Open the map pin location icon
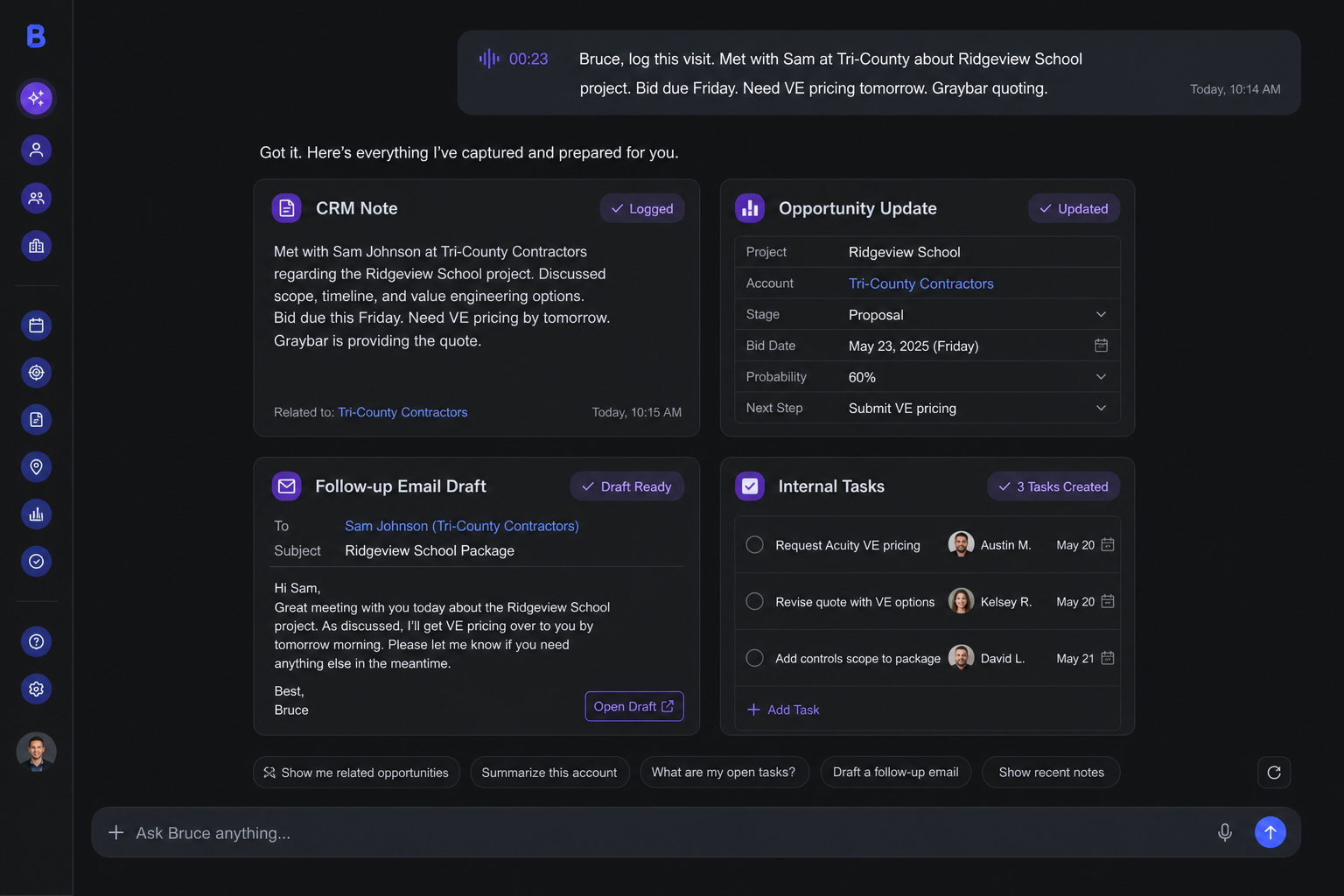1344x896 pixels. (x=36, y=467)
